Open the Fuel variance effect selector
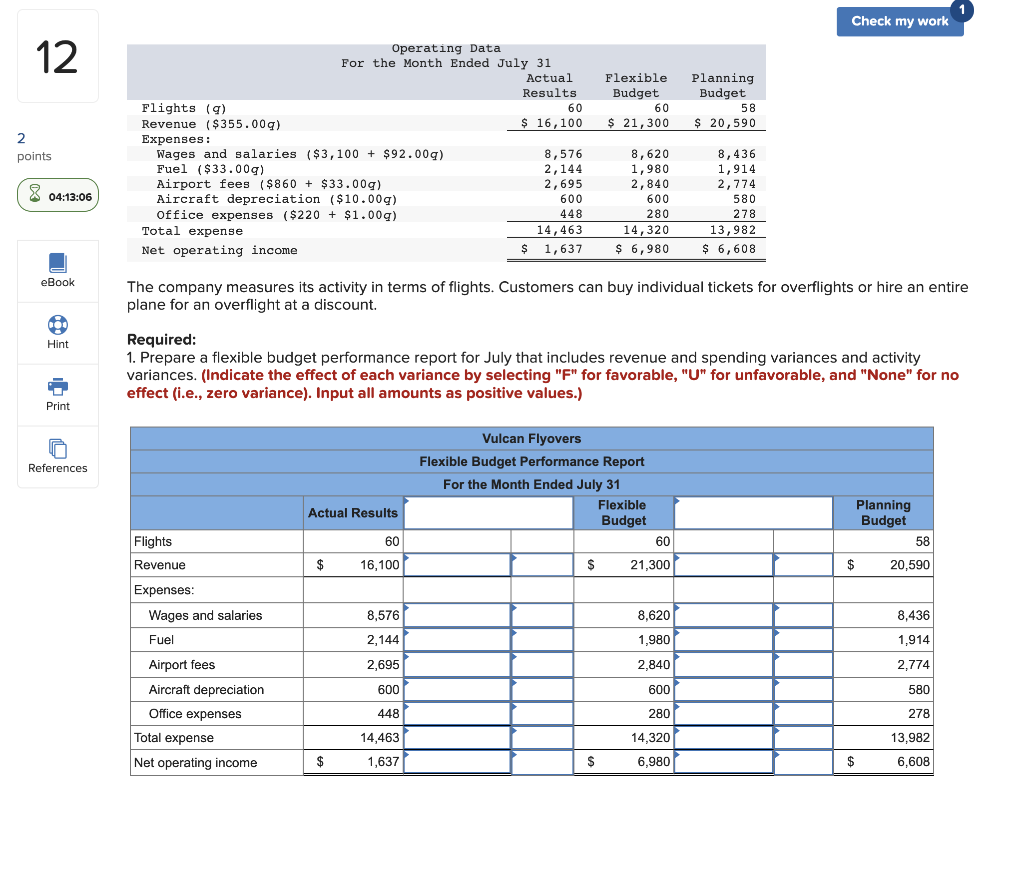 point(541,639)
